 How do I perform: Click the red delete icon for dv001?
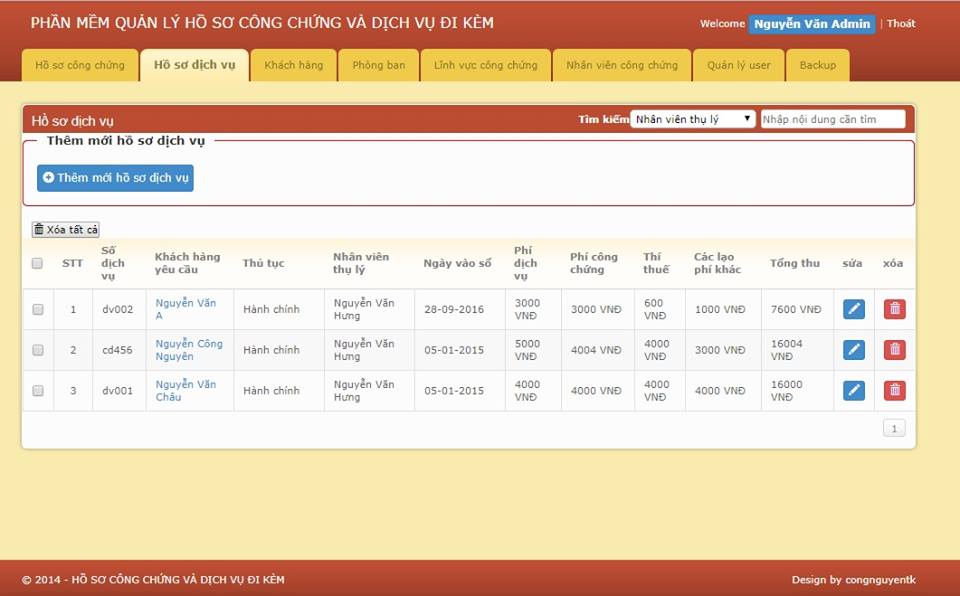coord(893,390)
